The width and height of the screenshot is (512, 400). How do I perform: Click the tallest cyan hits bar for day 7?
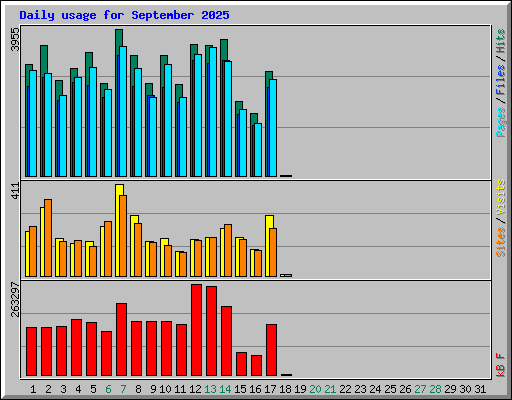pyautogui.click(x=123, y=111)
